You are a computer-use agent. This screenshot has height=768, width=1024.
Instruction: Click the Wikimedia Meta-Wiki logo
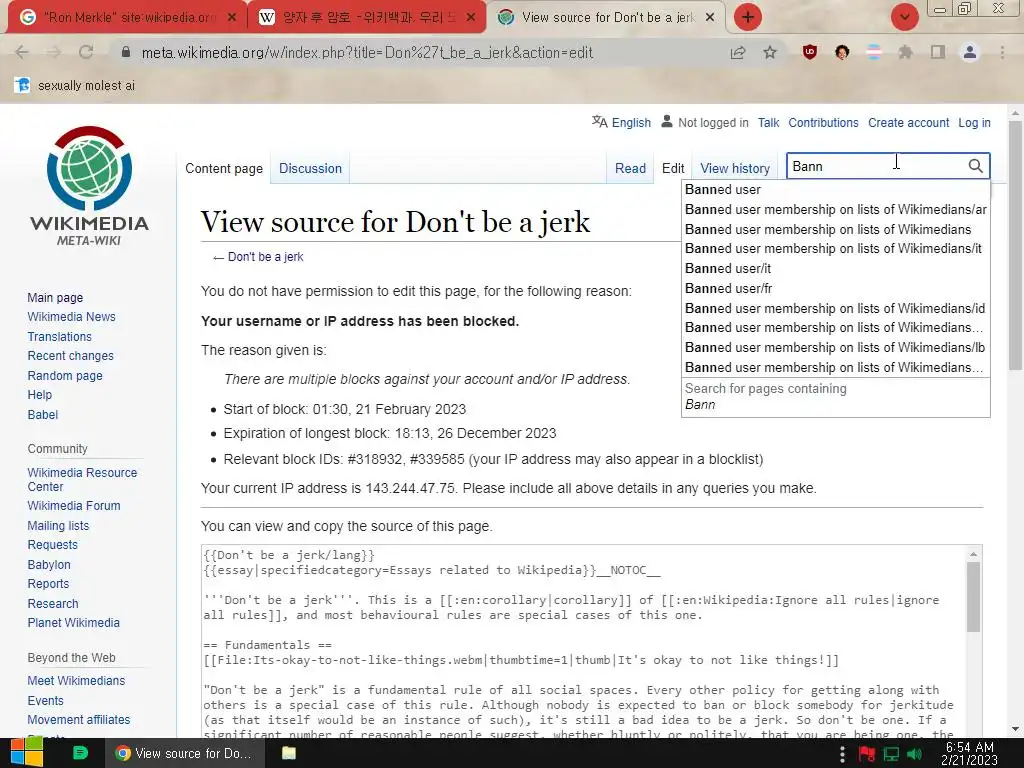(x=89, y=186)
